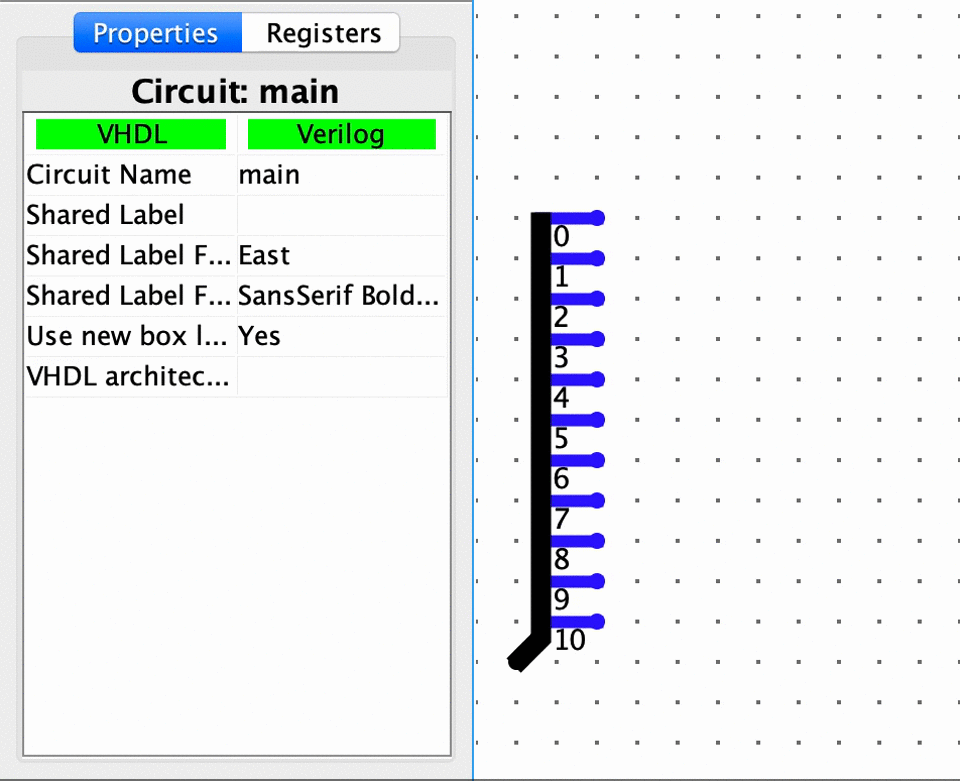
Task: Click splitter output pin 7 endpoint
Action: (x=598, y=500)
